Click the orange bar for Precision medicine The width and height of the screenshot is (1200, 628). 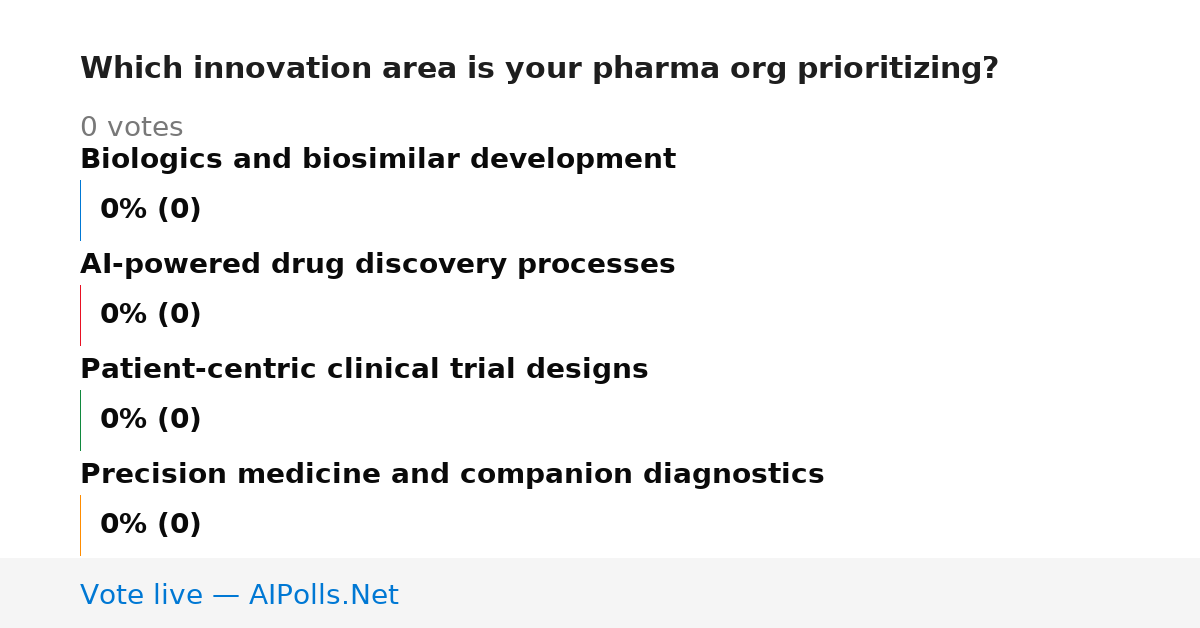click(x=80, y=525)
